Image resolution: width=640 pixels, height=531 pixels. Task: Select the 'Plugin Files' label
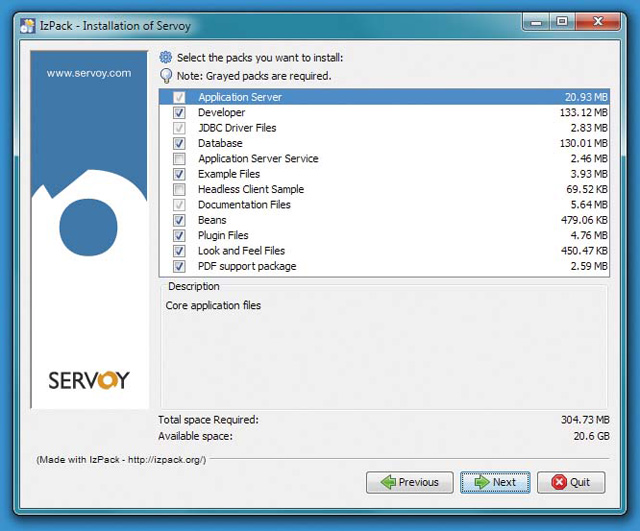(223, 236)
